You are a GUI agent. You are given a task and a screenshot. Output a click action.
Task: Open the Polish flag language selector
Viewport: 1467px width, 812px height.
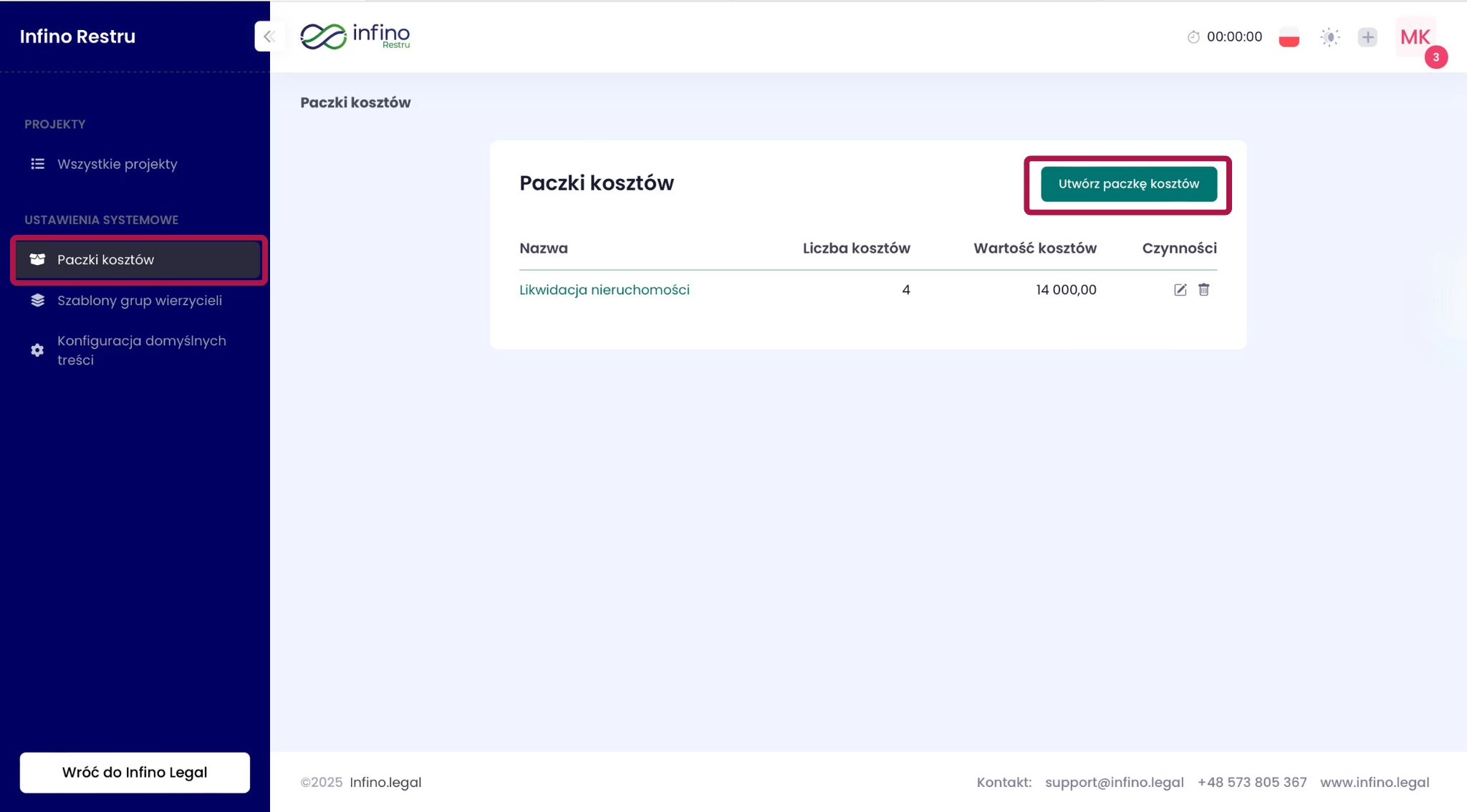1289,37
